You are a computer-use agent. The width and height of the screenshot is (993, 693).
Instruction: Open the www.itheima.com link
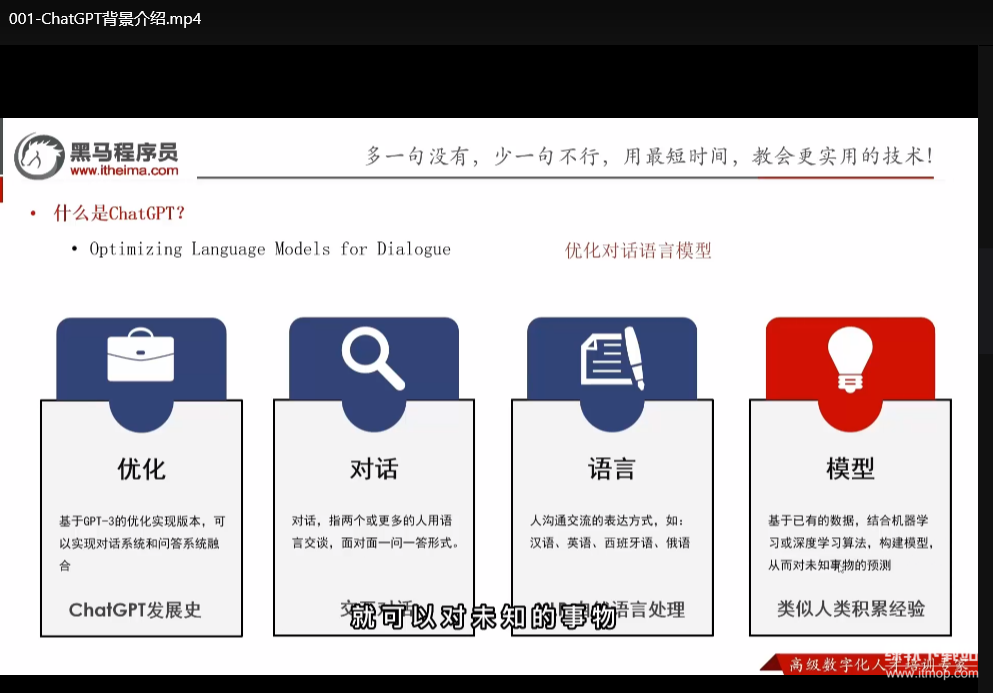[x=124, y=171]
